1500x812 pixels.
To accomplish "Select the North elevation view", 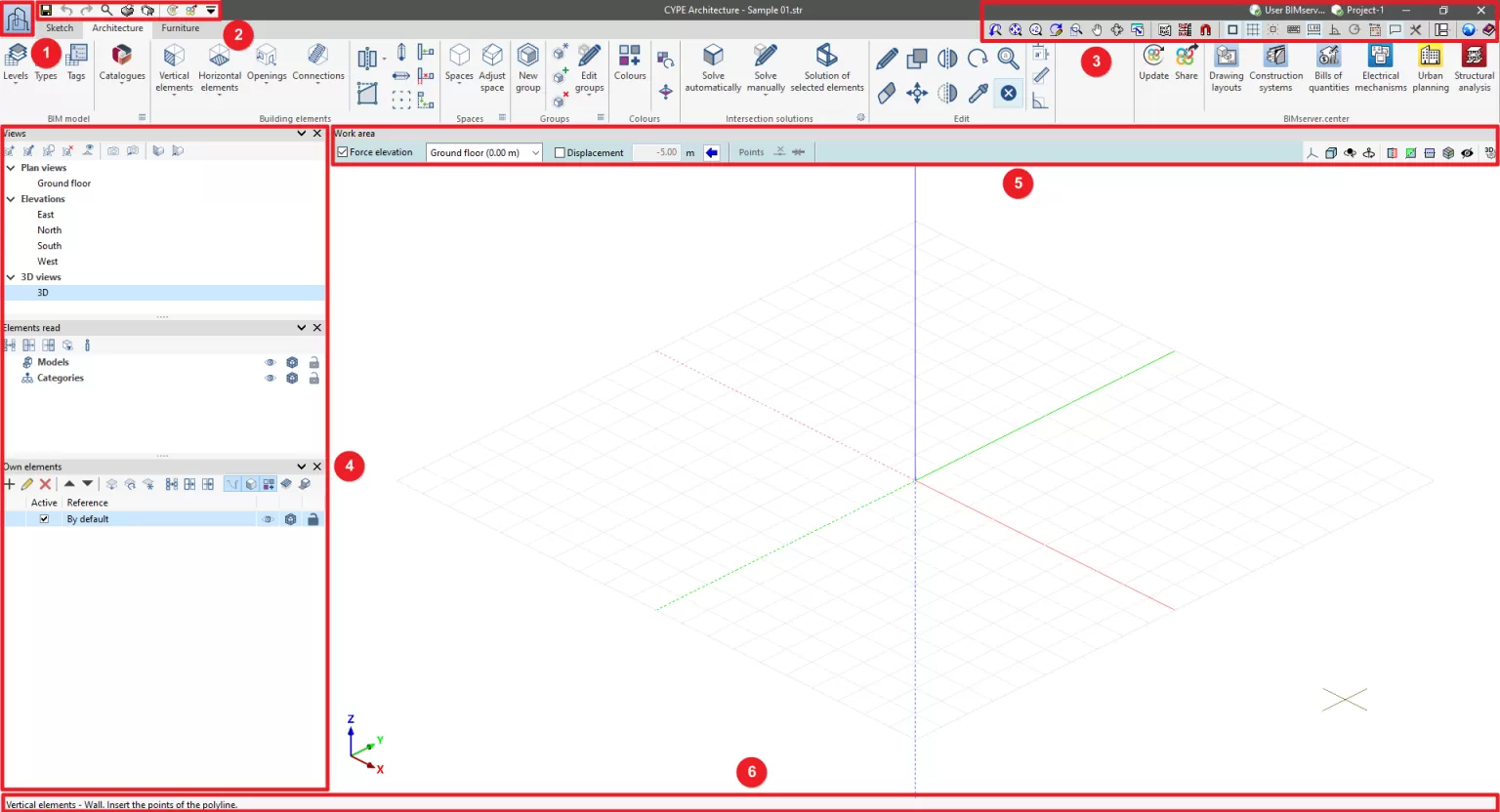I will tap(50, 230).
